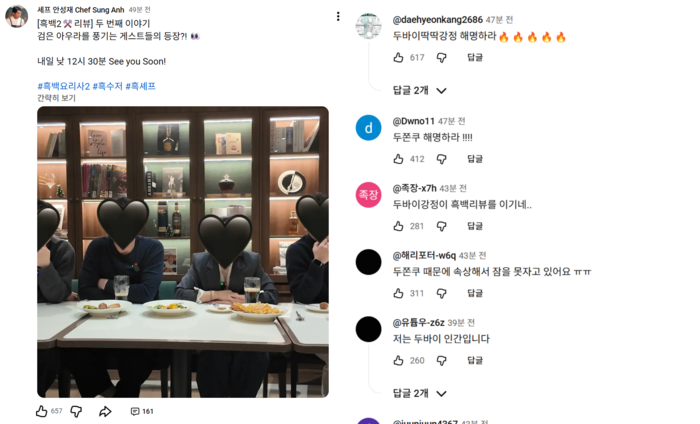Screen dimensions: 700x424
Task: Expand 2 replies under @유튬우-z6z comment
Action: point(419,393)
